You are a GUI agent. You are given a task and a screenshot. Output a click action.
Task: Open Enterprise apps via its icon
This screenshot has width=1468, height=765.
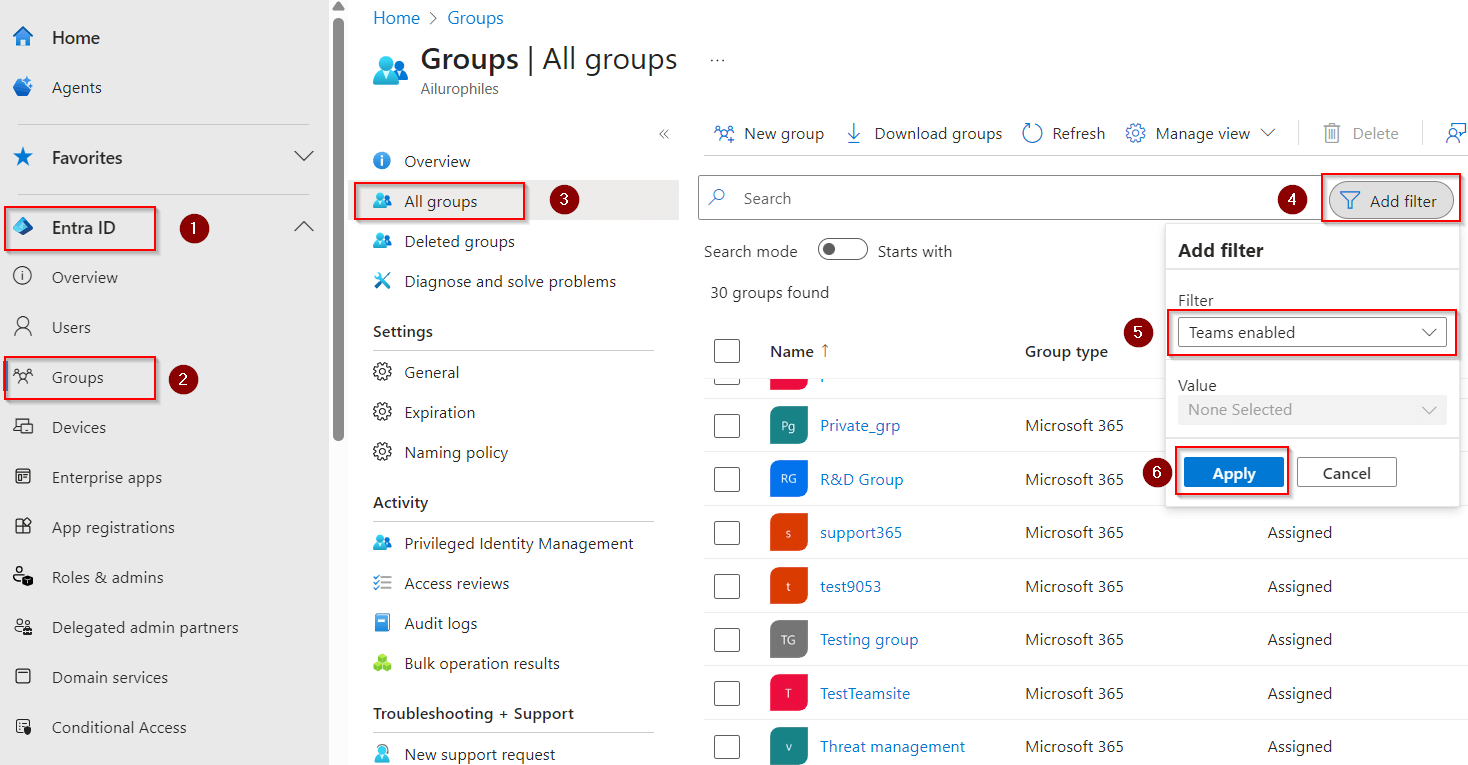pyautogui.click(x=24, y=477)
